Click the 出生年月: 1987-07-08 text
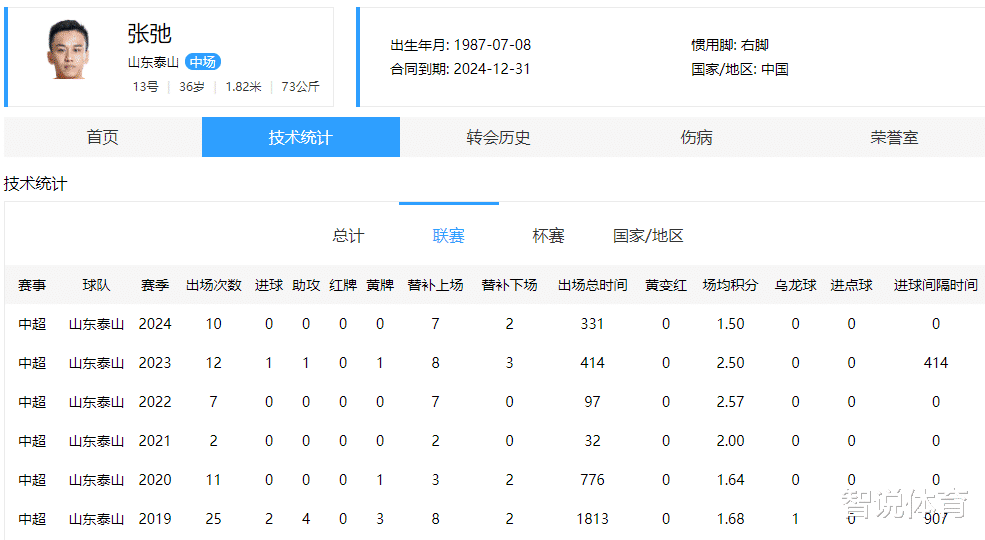This screenshot has width=985, height=540. point(460,45)
